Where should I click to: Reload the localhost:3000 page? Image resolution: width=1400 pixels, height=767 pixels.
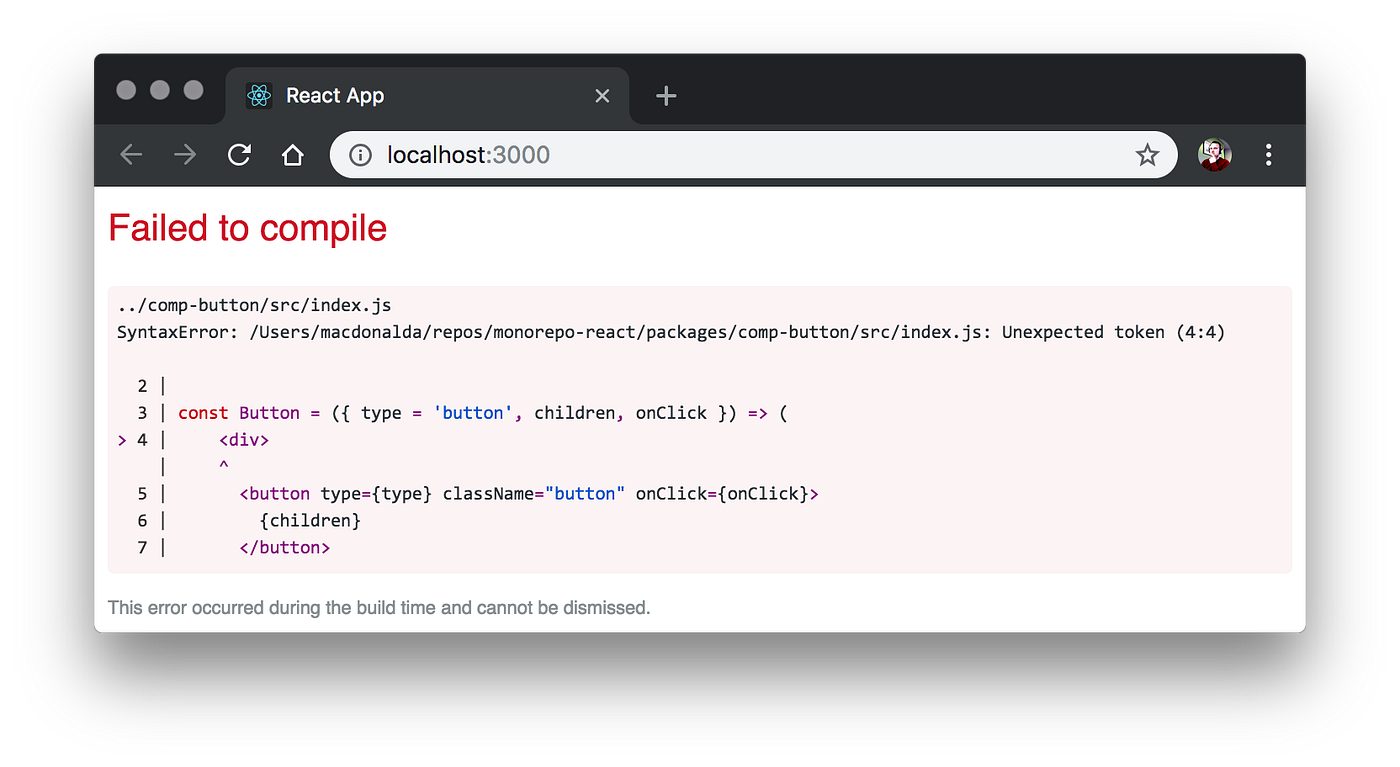coord(239,155)
